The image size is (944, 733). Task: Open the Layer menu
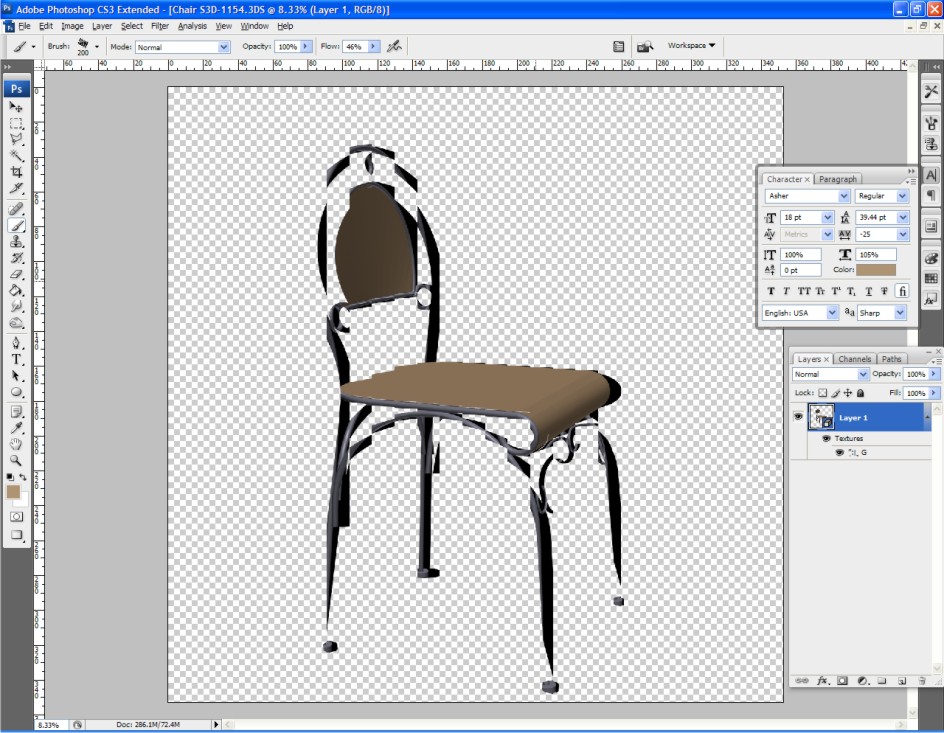[102, 26]
